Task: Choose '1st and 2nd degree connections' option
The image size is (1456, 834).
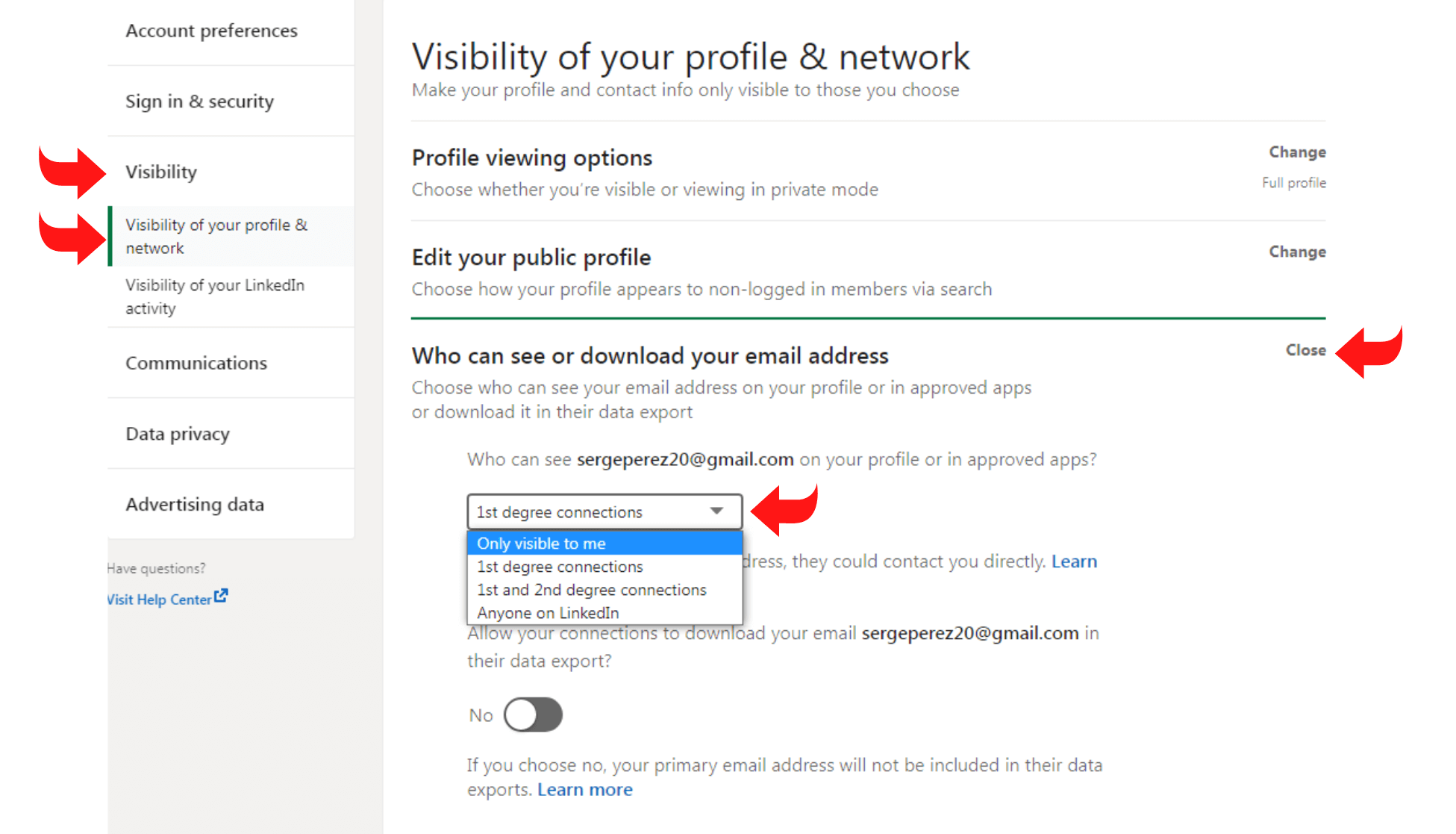Action: [x=592, y=589]
